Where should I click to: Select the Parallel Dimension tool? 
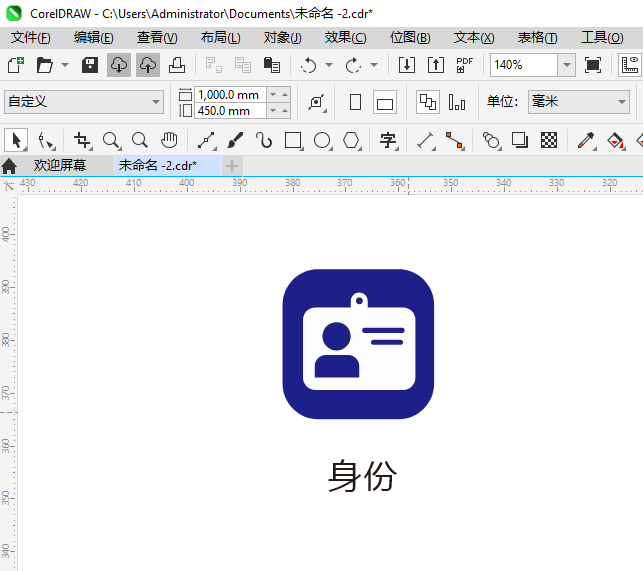426,140
